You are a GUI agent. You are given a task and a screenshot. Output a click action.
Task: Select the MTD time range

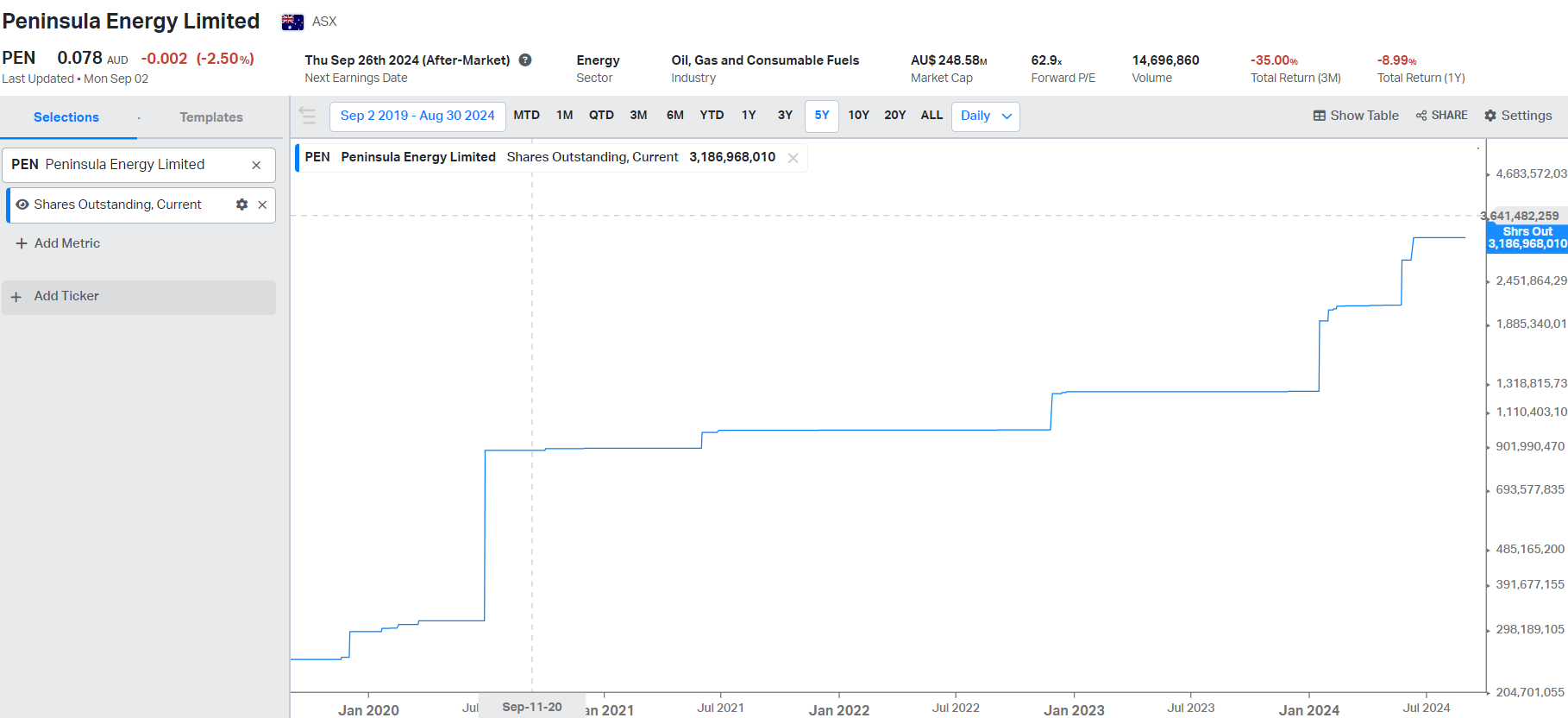527,116
